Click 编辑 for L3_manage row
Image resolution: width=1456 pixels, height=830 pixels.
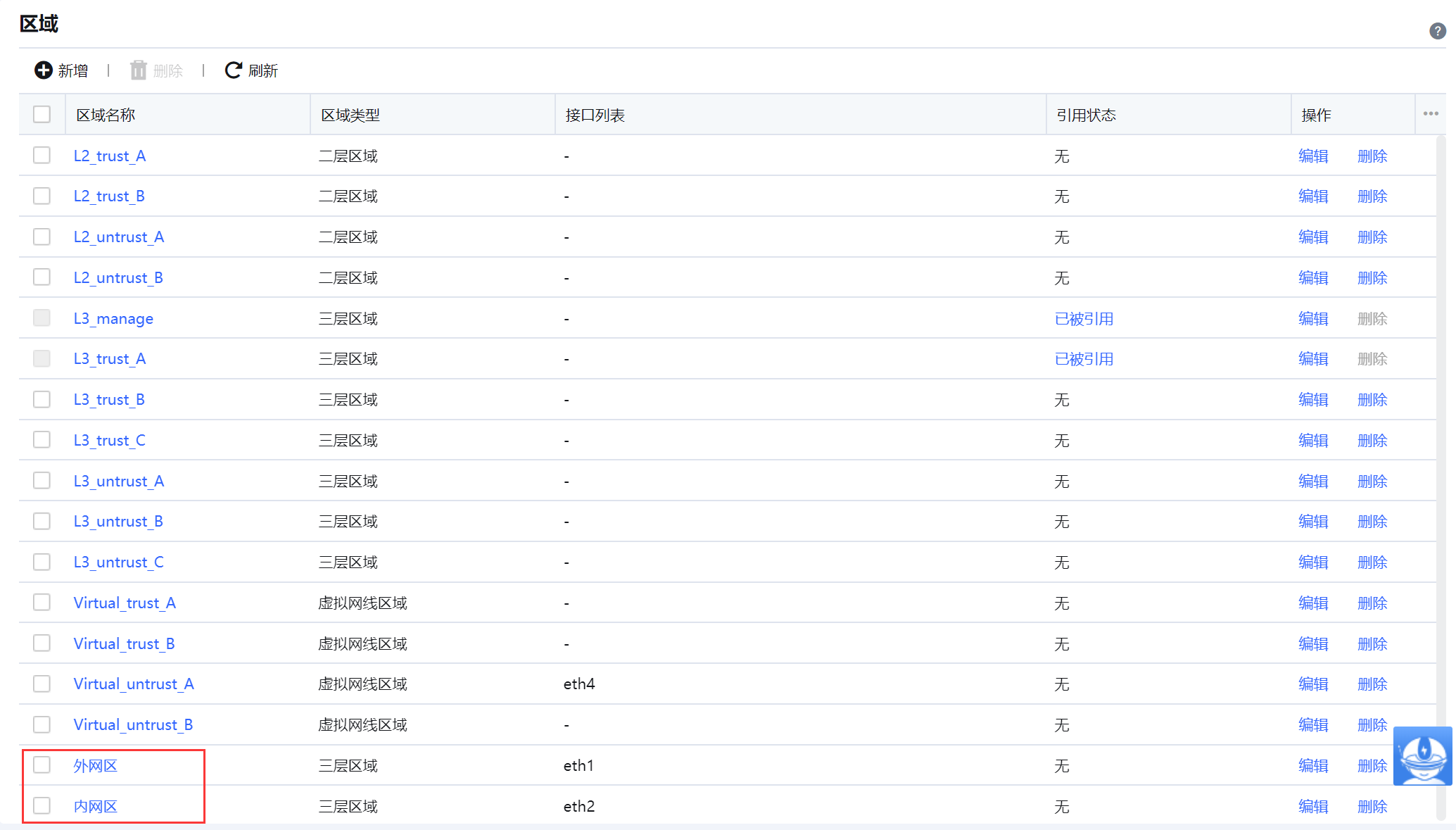1313,318
